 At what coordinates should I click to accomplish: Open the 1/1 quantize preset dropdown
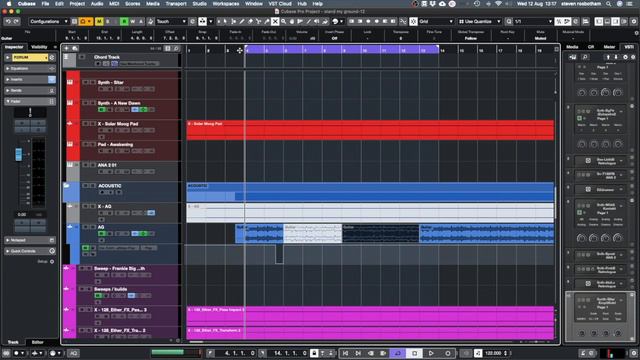[533, 21]
